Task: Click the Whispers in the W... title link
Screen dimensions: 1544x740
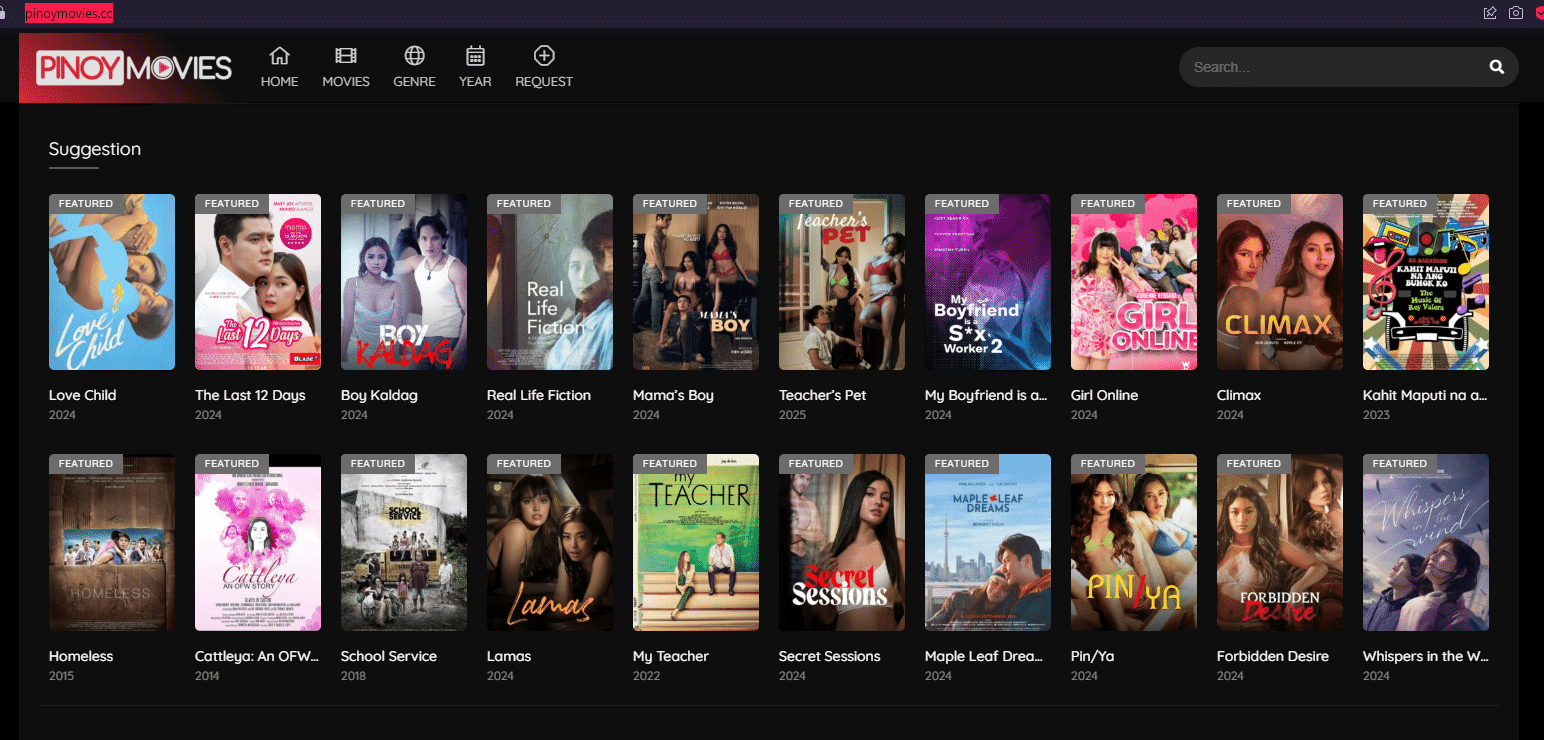Action: pyautogui.click(x=1425, y=656)
